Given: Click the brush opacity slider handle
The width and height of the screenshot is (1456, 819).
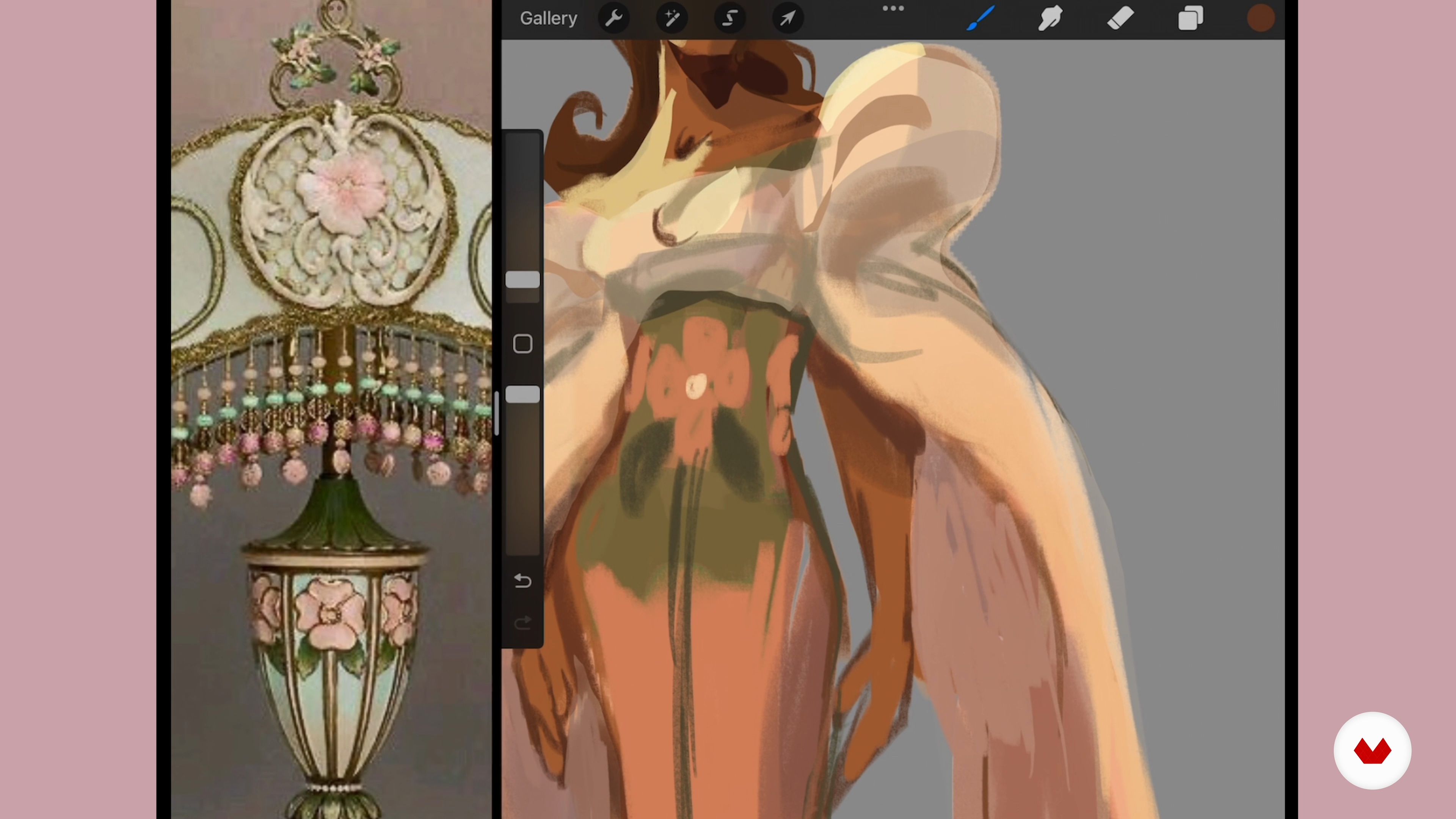Looking at the screenshot, I should tap(522, 394).
